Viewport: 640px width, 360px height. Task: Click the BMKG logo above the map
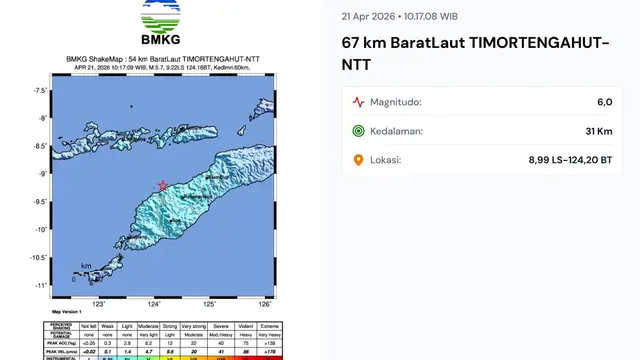coord(161,22)
